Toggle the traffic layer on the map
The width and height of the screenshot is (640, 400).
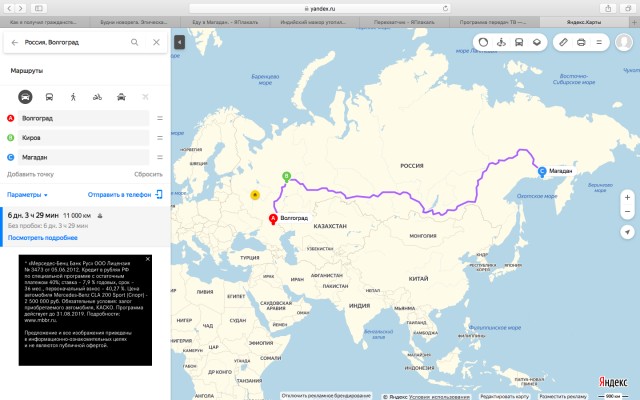coord(483,43)
